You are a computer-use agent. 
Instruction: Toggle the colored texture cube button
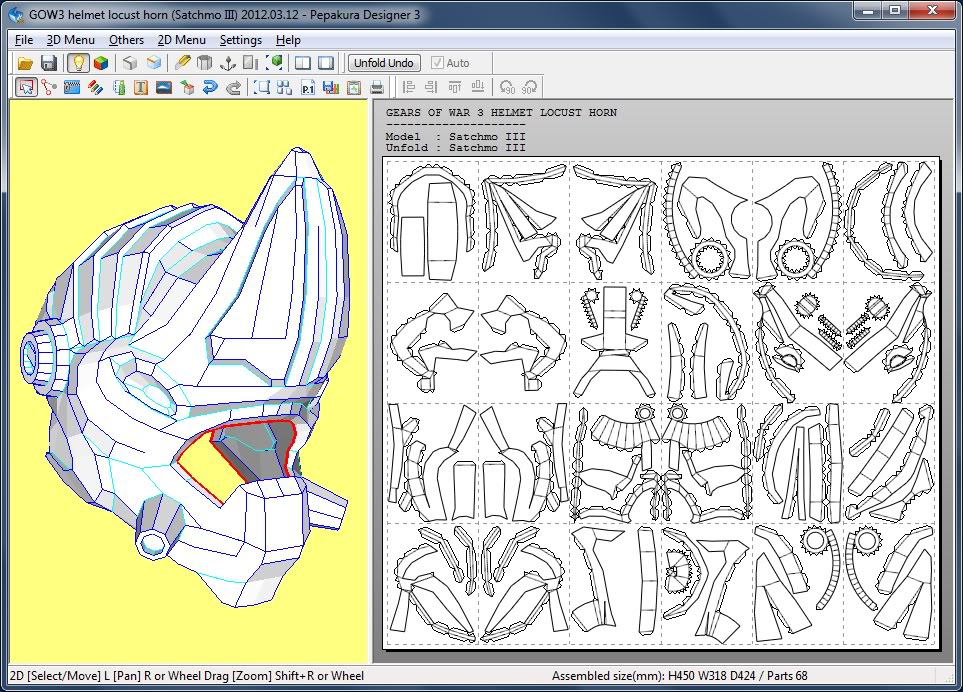point(101,63)
